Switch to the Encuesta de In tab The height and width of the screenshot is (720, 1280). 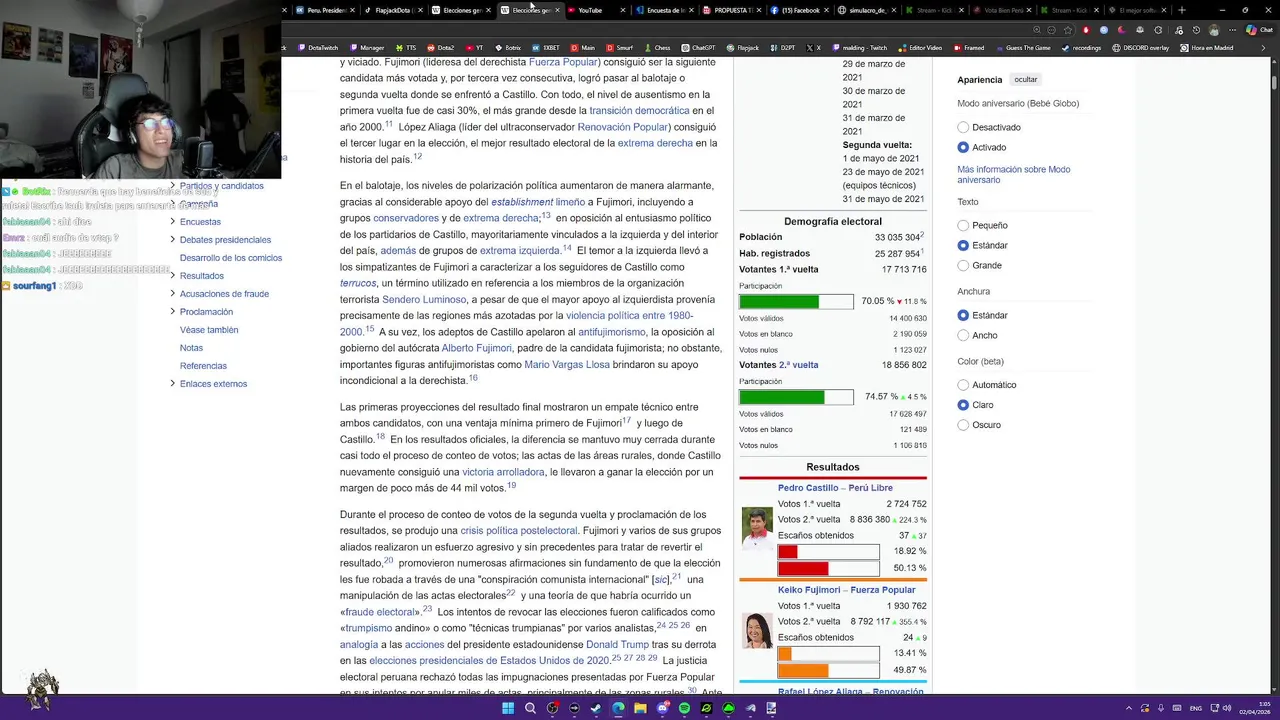(x=666, y=10)
